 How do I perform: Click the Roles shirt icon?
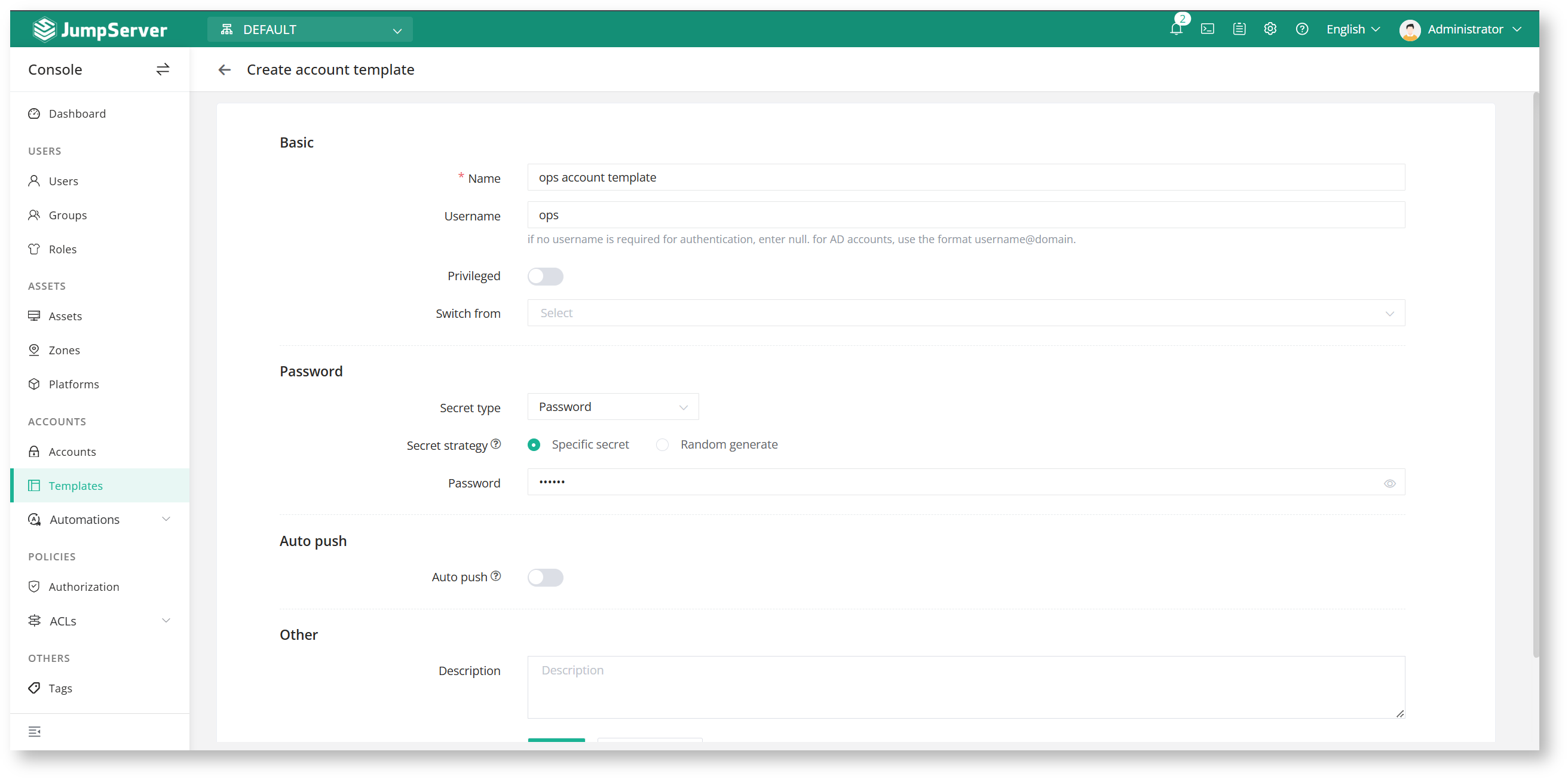(34, 249)
